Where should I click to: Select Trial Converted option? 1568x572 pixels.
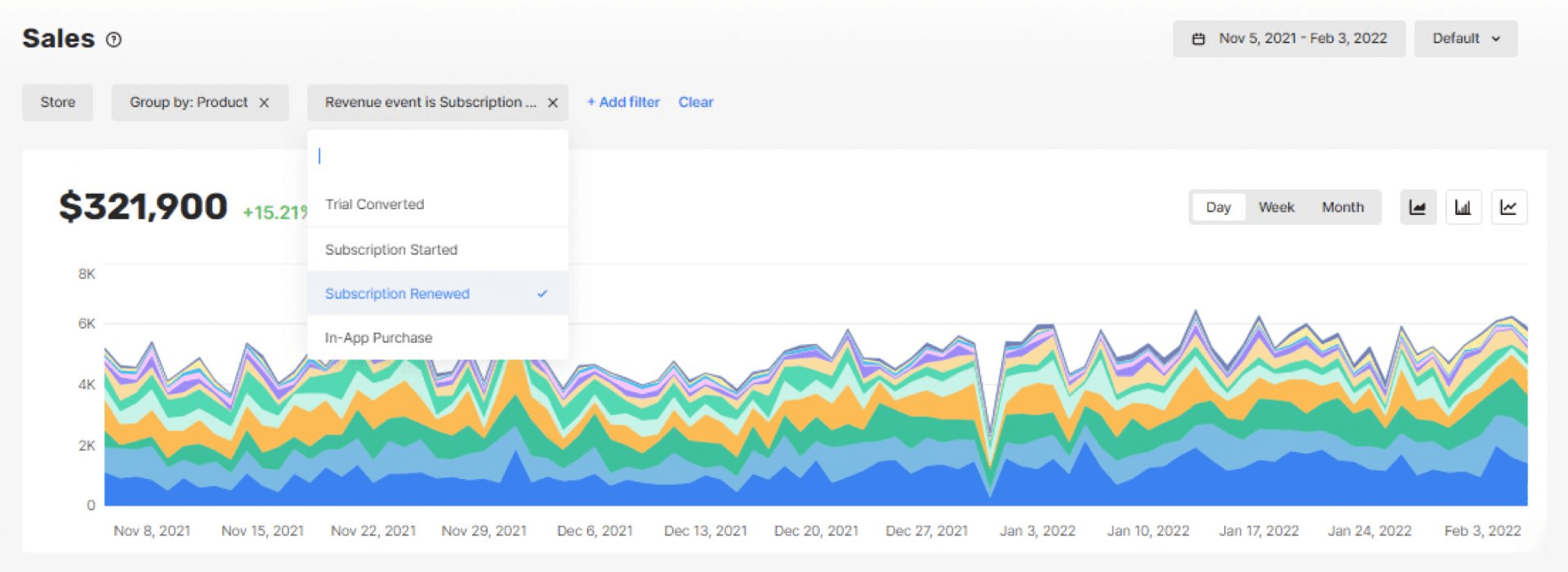pyautogui.click(x=438, y=204)
